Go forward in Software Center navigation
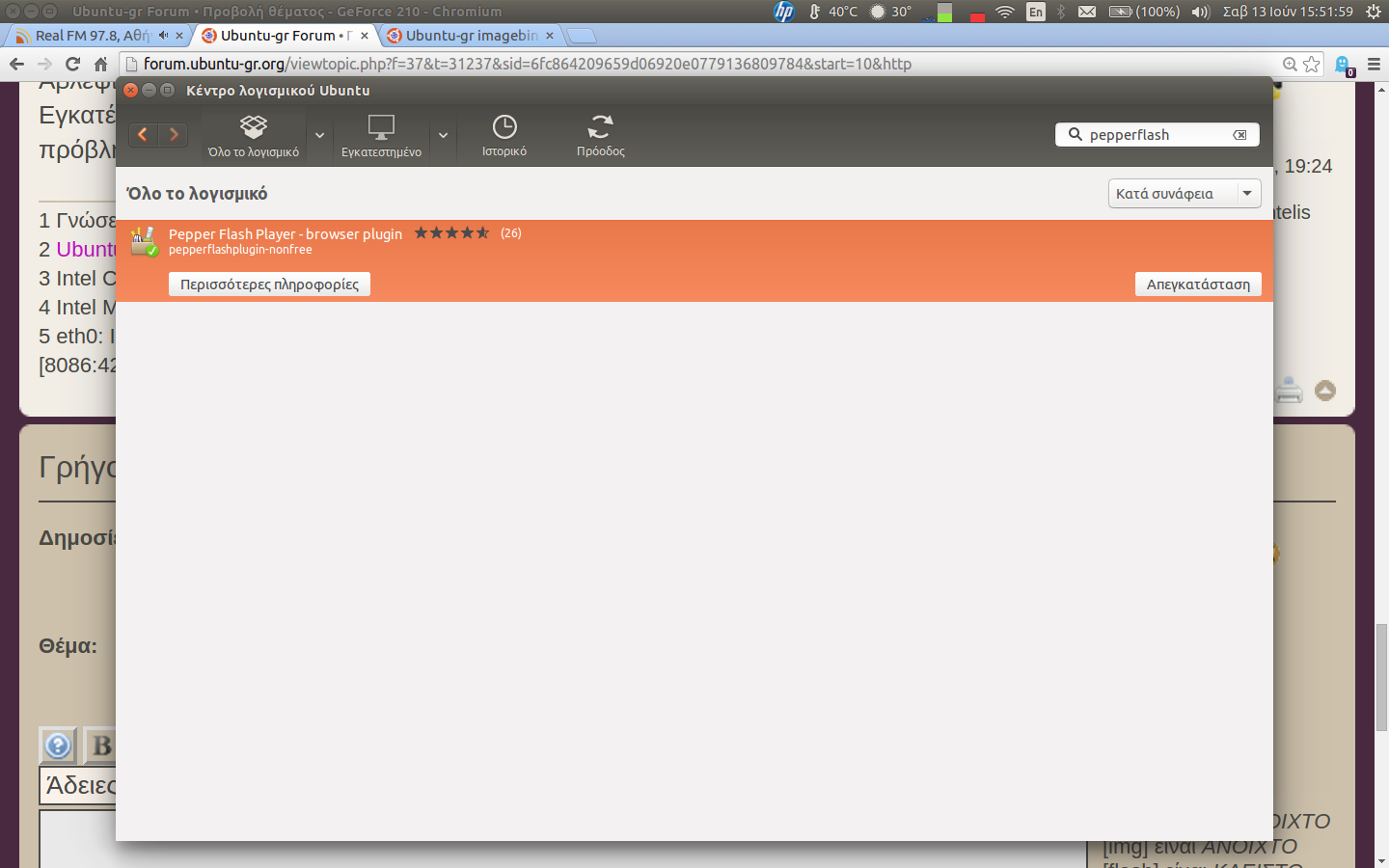 [x=174, y=135]
